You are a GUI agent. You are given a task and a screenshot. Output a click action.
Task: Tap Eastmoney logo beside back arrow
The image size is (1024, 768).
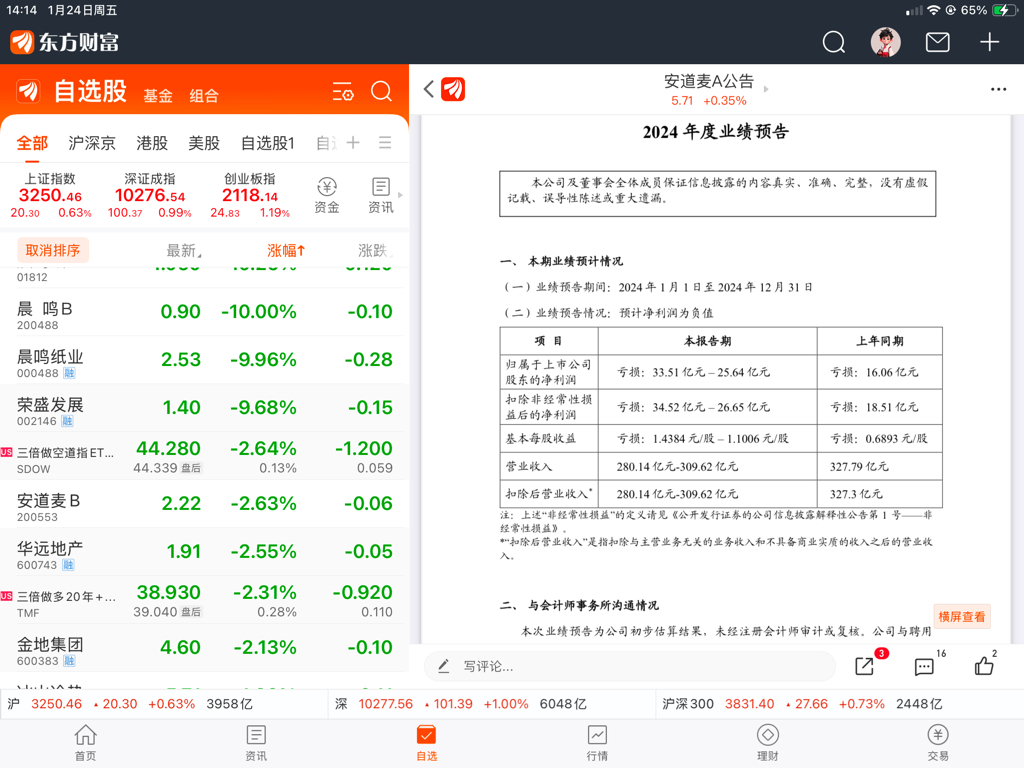pyautogui.click(x=453, y=89)
